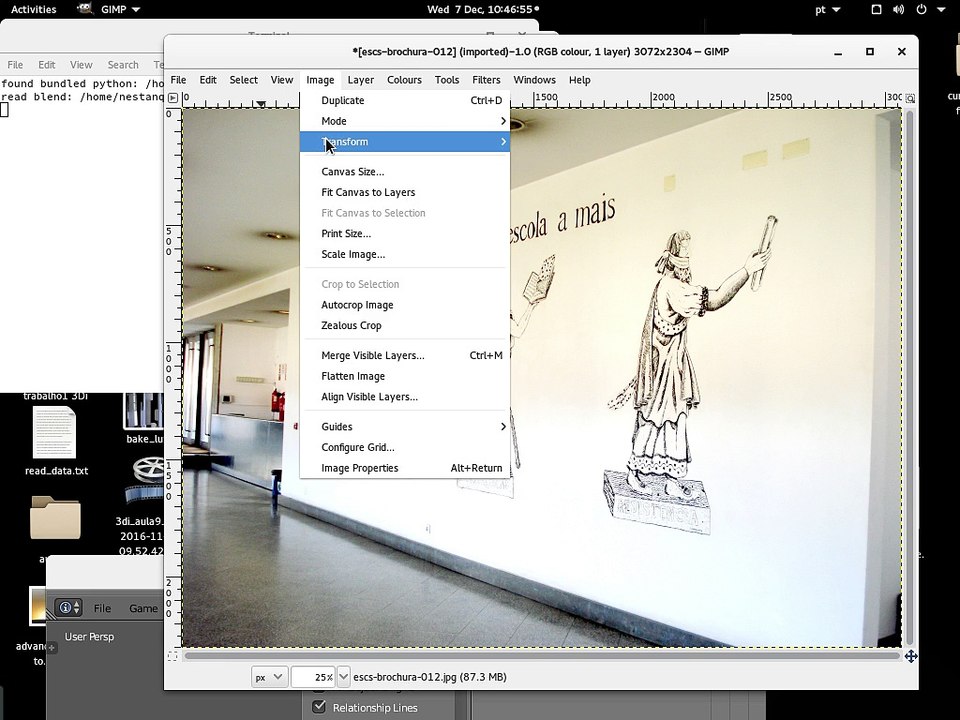
Task: Open GIMP's Edit menu
Action: coord(208,80)
